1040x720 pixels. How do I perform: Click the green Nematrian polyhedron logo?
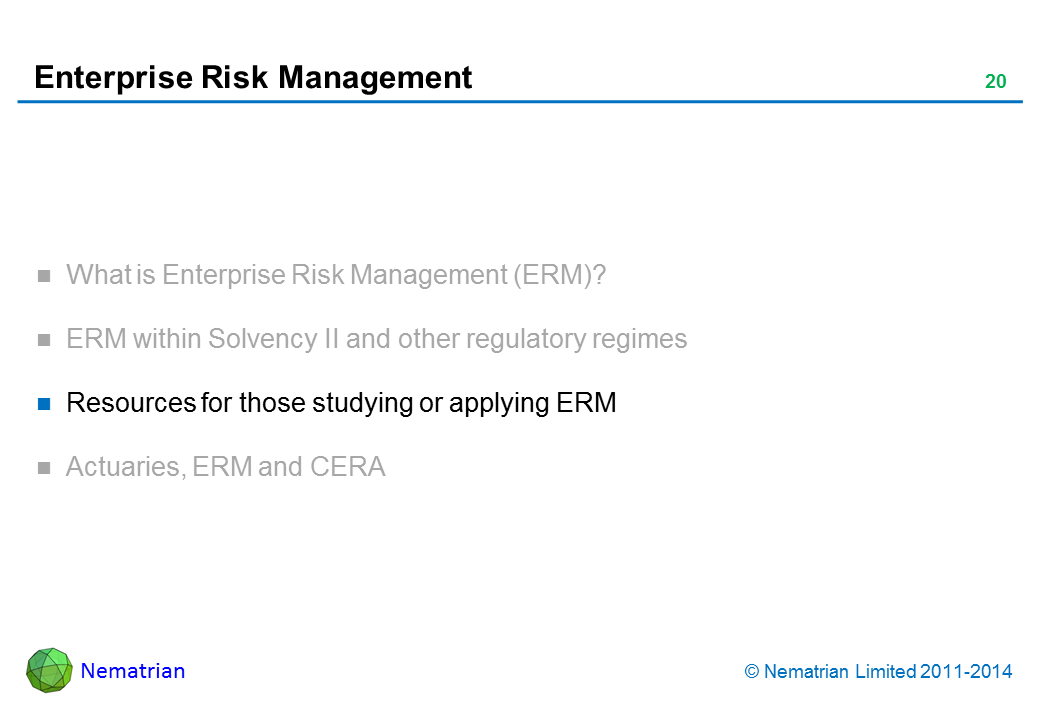click(x=49, y=670)
